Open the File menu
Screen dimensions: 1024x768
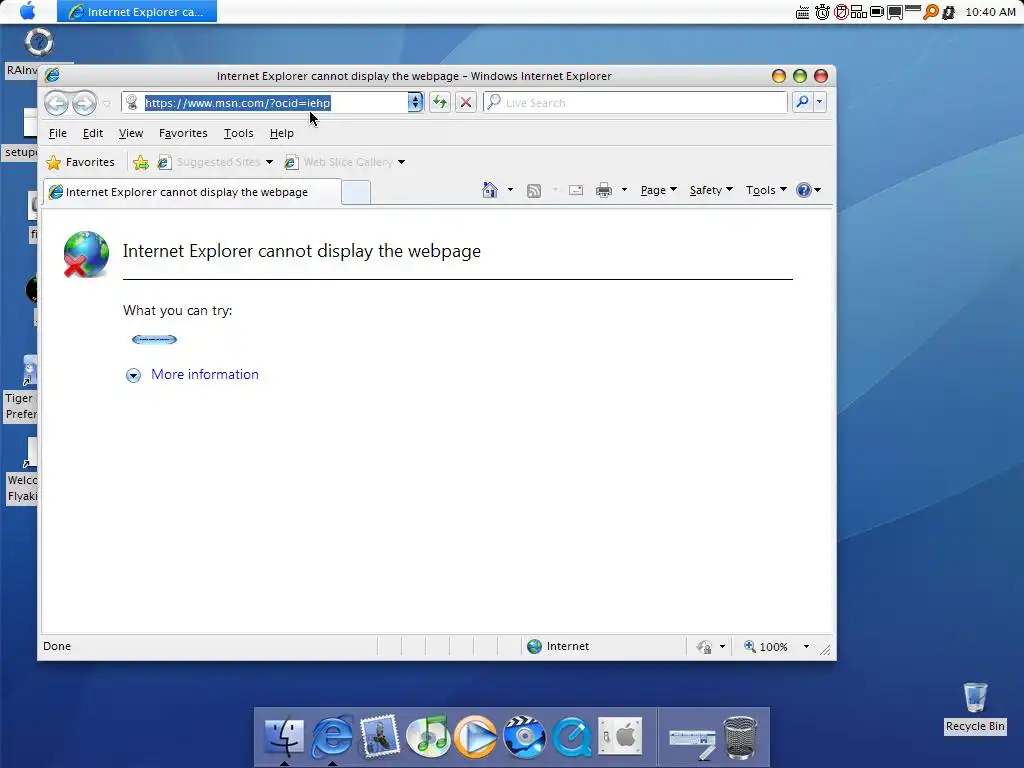tap(57, 133)
